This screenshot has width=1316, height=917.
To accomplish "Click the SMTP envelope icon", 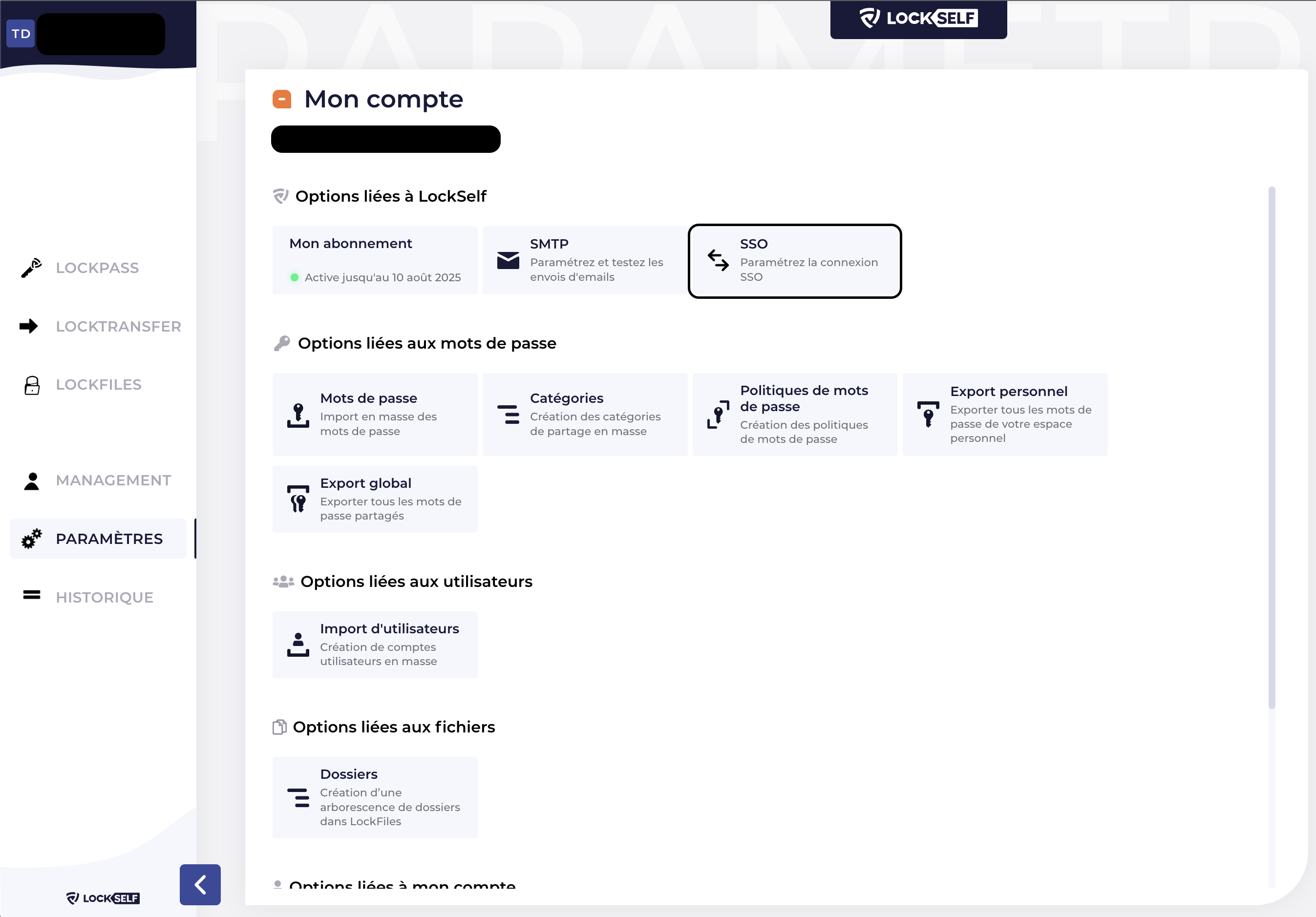I will 508,261.
